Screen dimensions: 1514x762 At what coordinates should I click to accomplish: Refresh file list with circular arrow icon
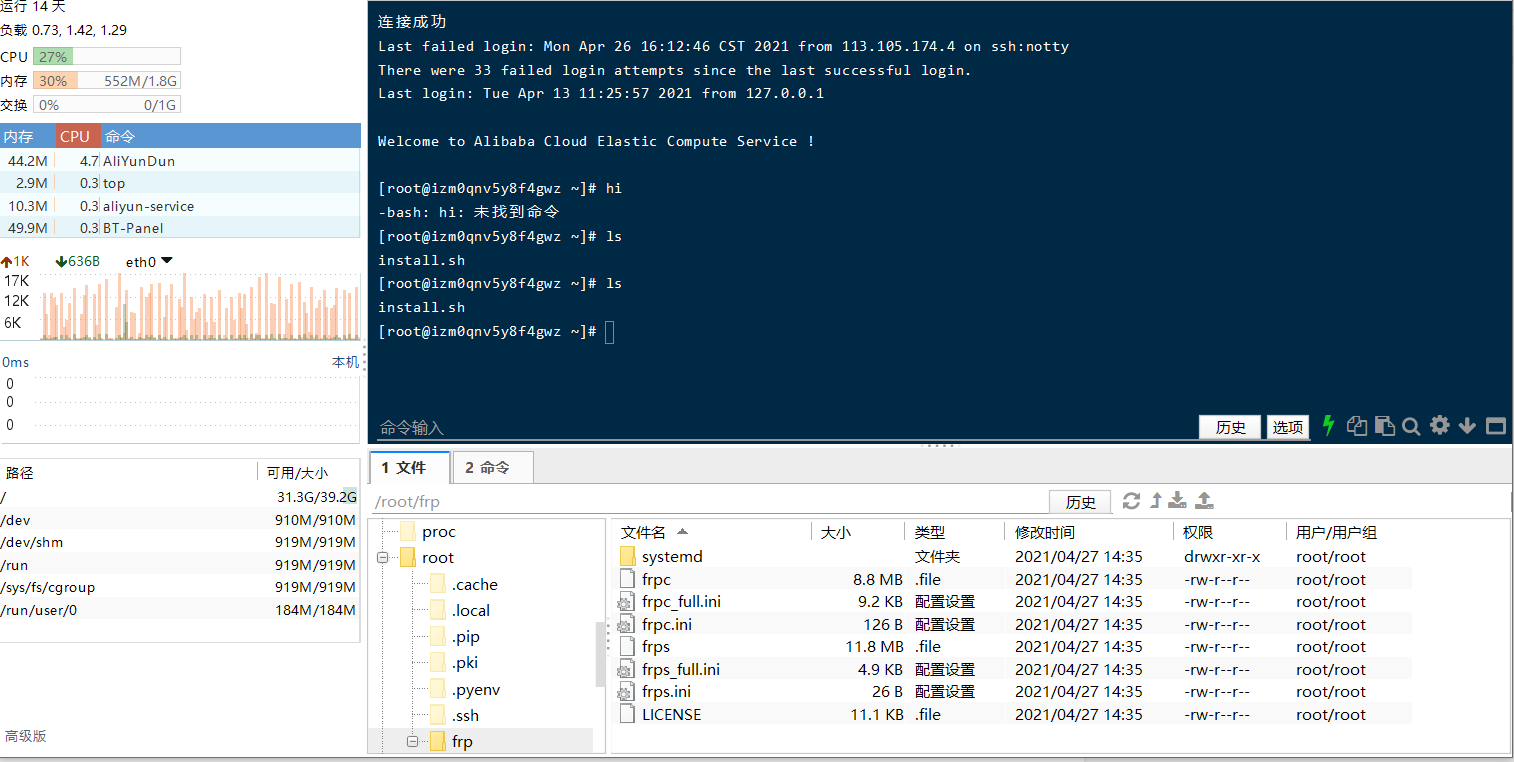[1131, 500]
